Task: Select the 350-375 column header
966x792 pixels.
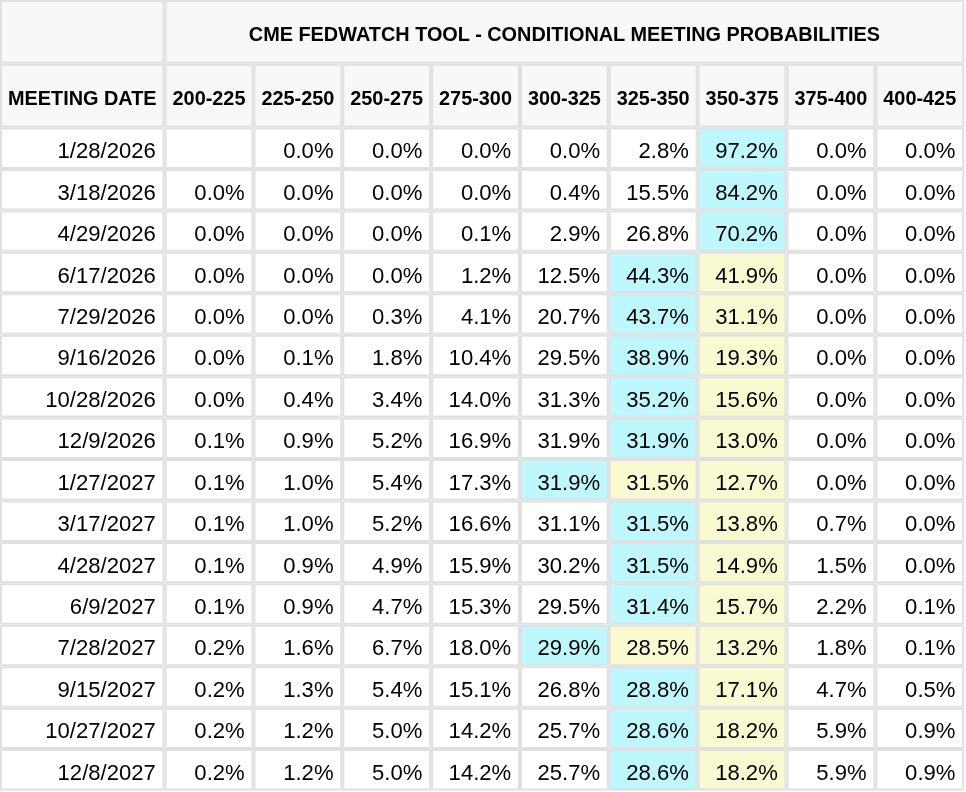Action: 742,98
